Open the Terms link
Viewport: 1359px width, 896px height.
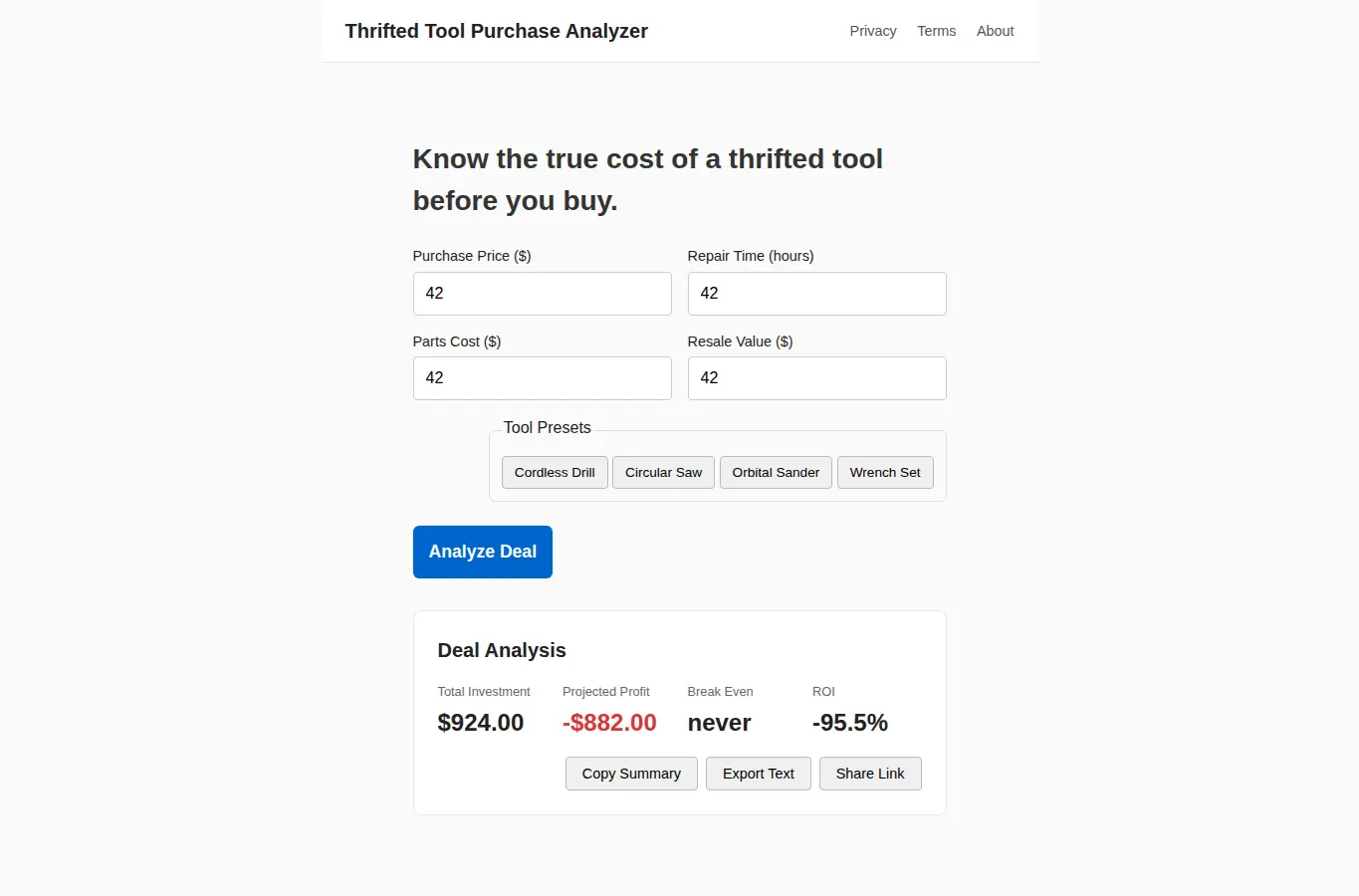click(x=936, y=31)
